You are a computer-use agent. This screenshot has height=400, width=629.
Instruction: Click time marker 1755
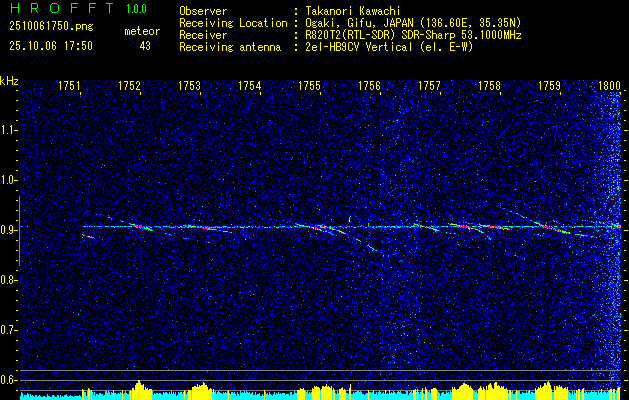pyautogui.click(x=310, y=85)
